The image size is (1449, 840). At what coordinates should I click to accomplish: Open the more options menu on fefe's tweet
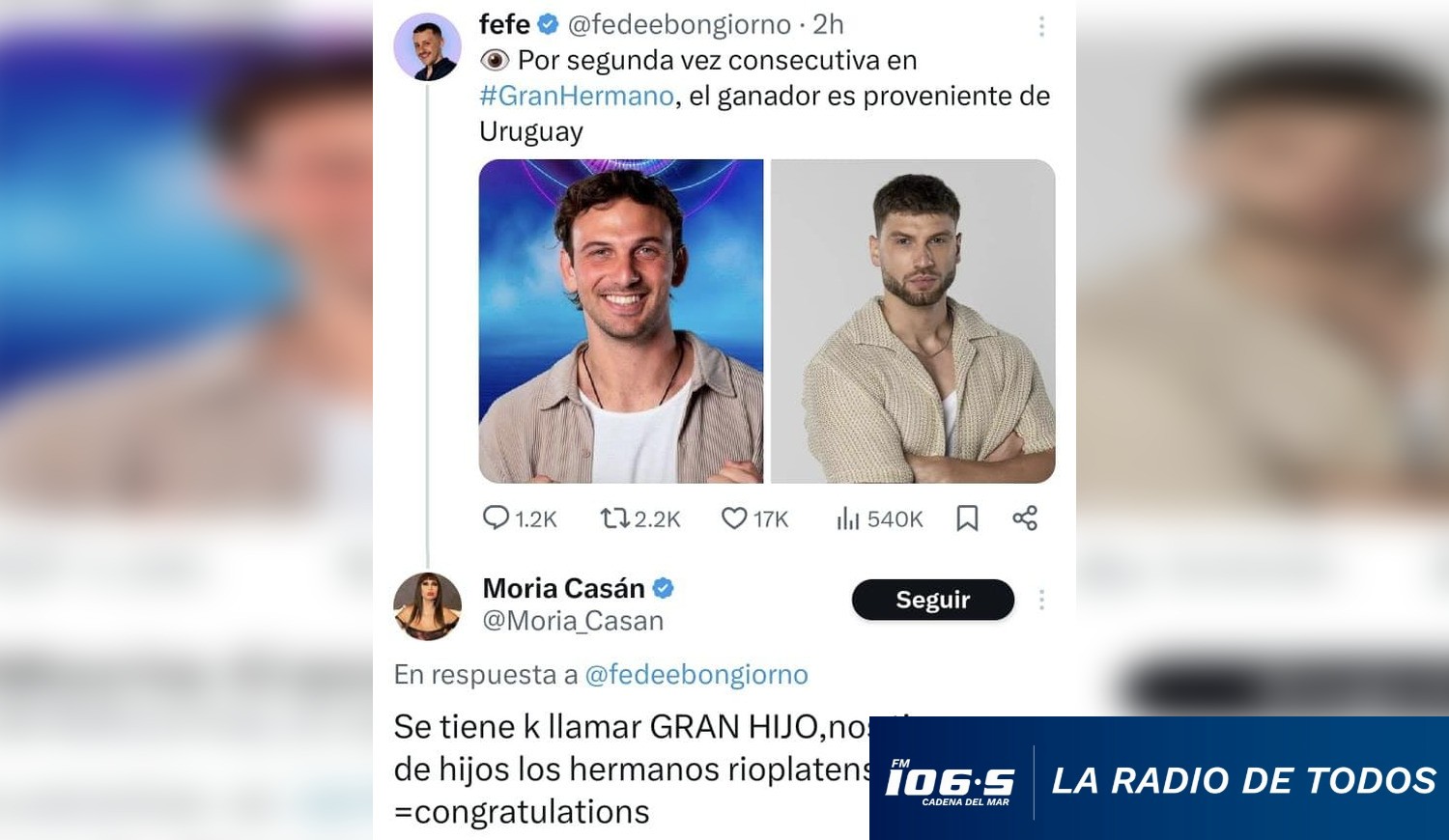point(1041,26)
